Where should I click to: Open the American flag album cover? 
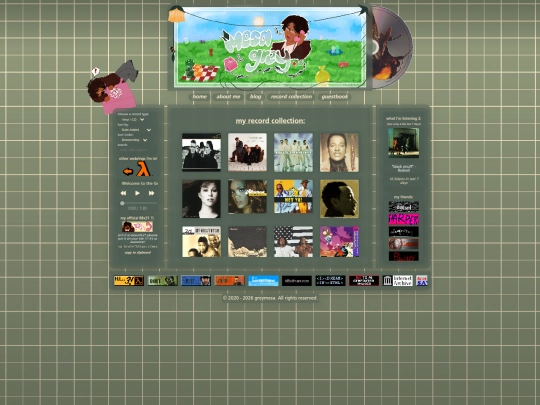click(293, 242)
